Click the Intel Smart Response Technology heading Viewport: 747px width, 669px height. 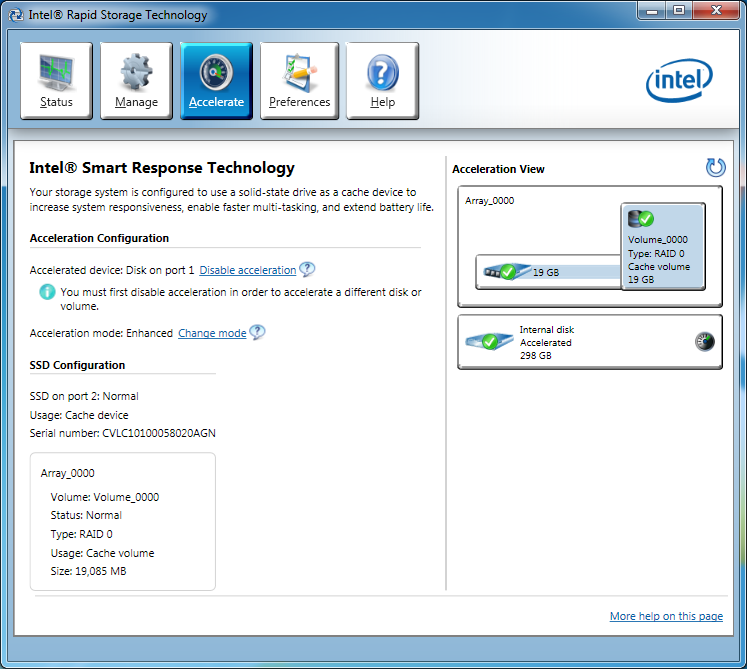[x=162, y=168]
